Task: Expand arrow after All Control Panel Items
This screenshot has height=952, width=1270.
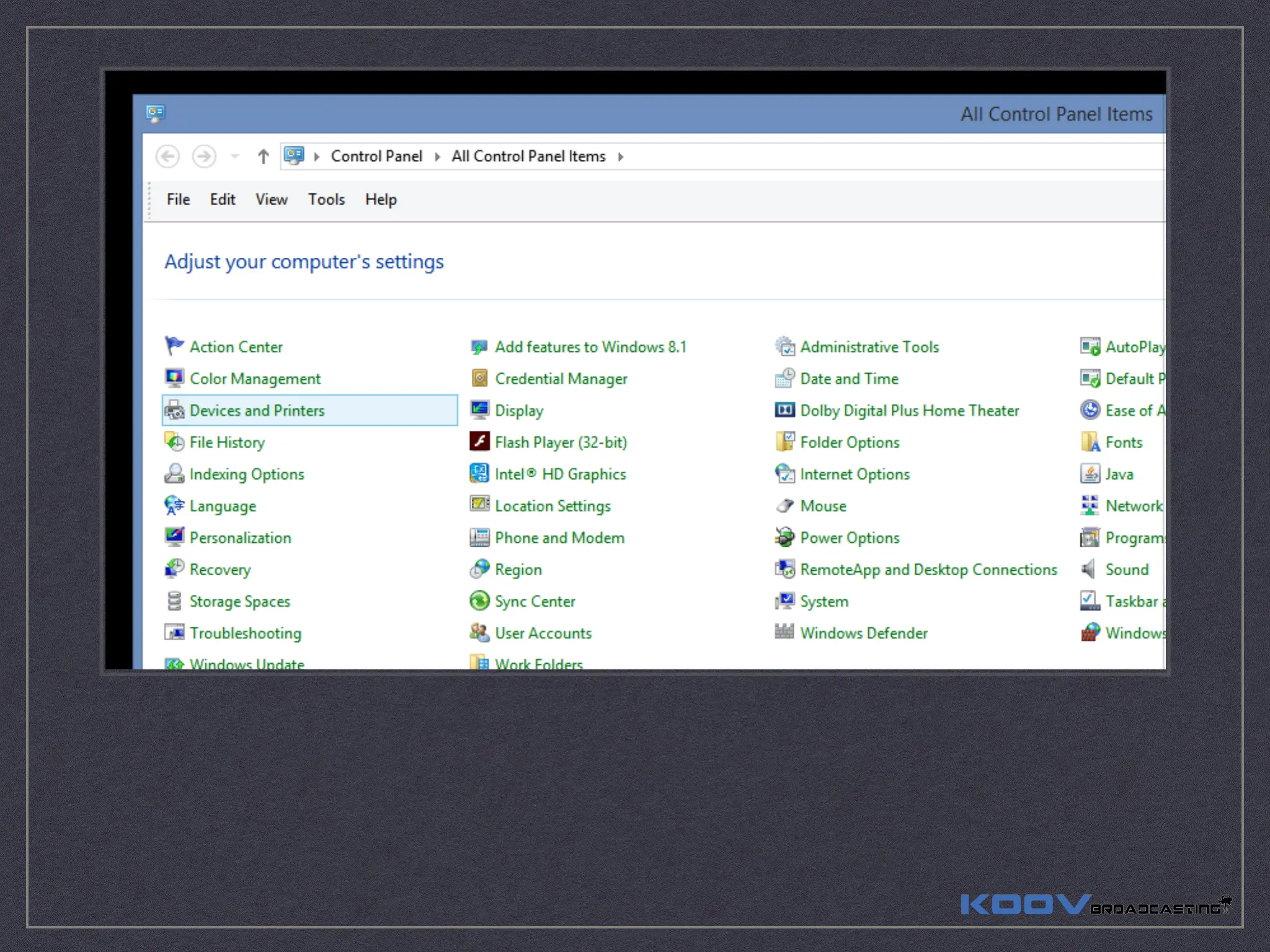Action: 620,157
